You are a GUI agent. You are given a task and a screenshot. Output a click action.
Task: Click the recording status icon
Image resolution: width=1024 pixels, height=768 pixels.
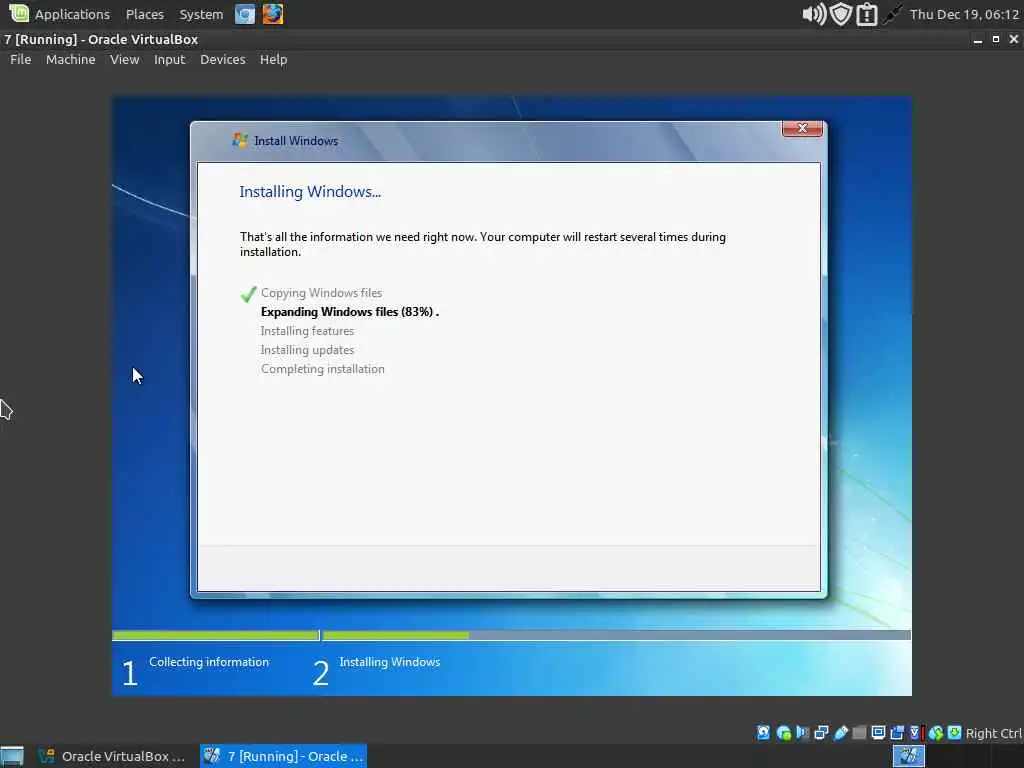click(897, 733)
